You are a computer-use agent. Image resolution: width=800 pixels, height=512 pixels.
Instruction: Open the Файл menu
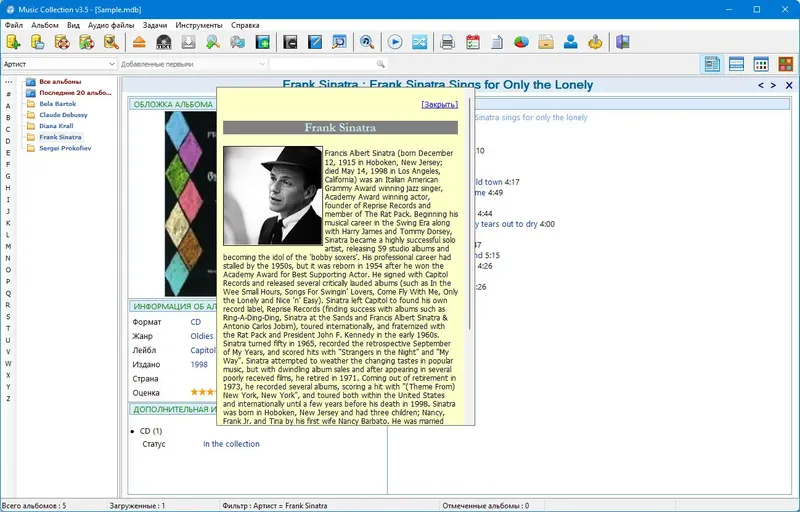point(14,25)
